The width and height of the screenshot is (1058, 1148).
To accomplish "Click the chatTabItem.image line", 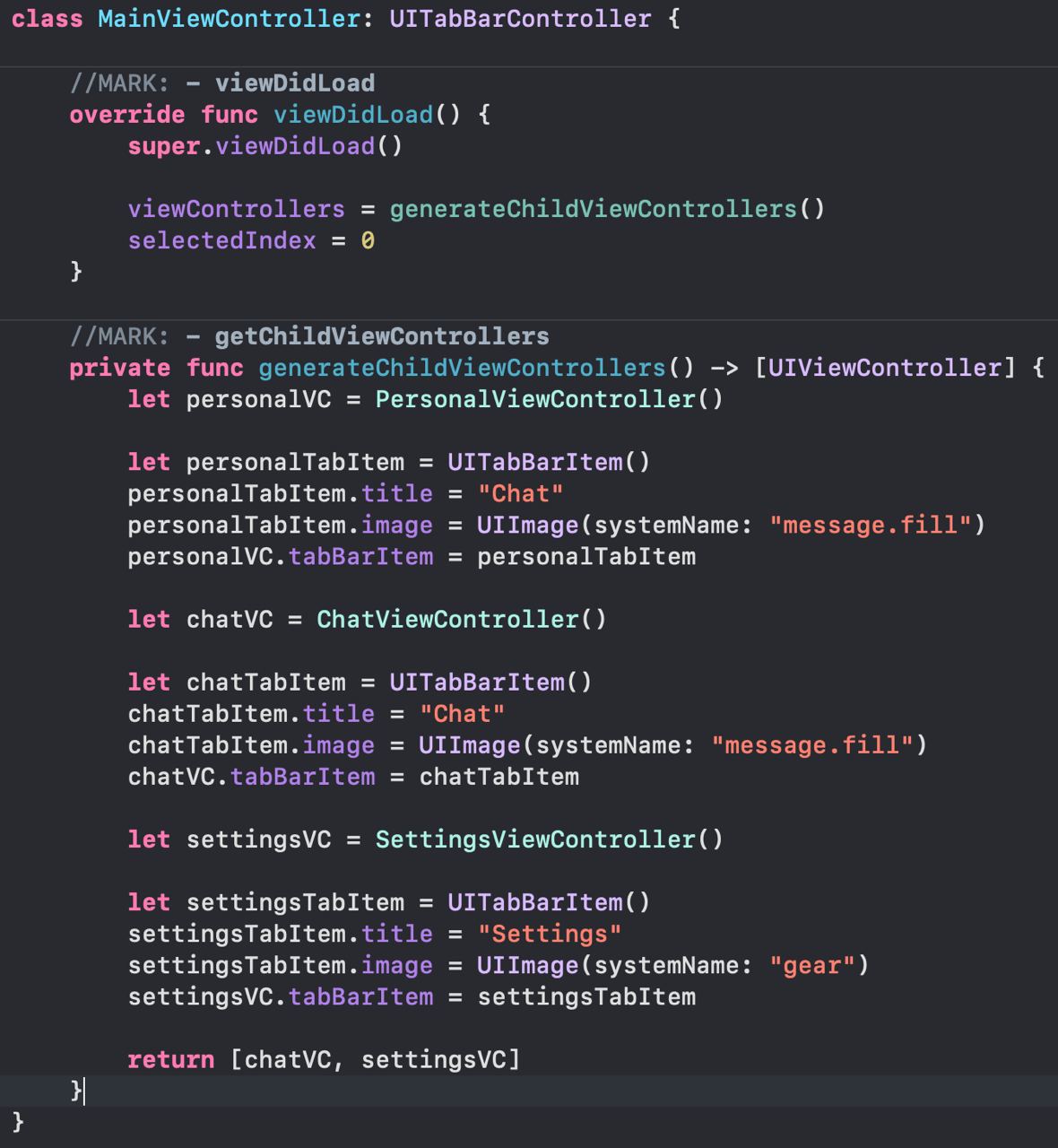I will tap(527, 745).
